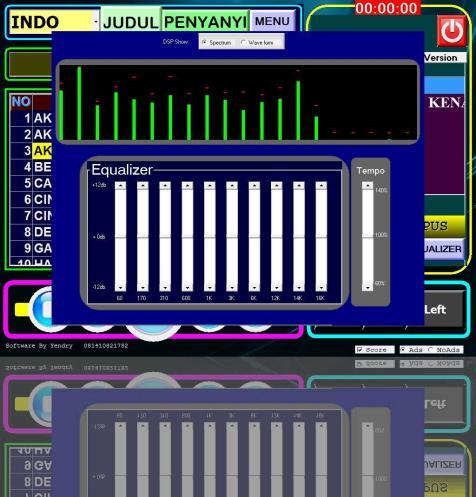Click 16K equalizer slider at 0db
The image size is (476, 497).
[321, 238]
